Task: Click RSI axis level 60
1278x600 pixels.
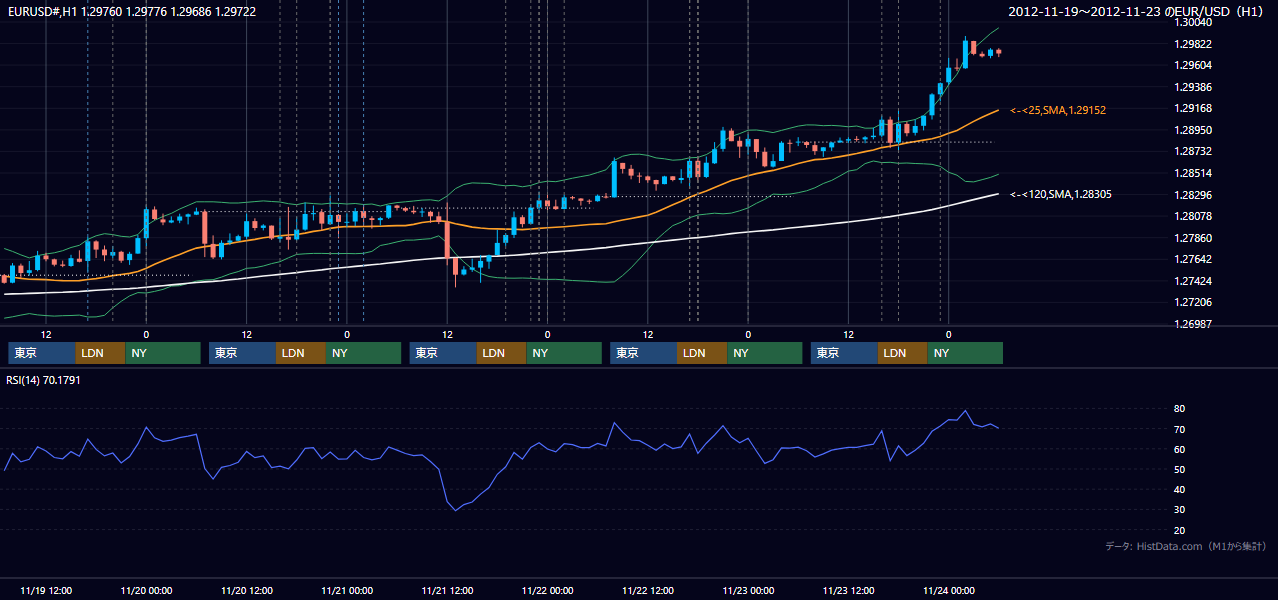Action: tap(1180, 449)
